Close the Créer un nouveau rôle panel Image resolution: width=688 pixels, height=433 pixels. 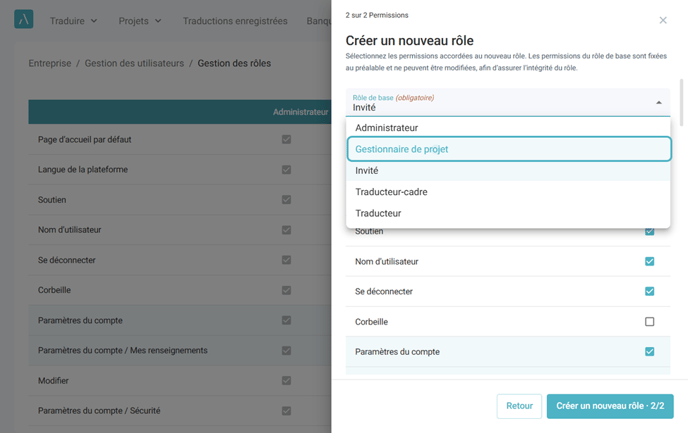pyautogui.click(x=663, y=20)
